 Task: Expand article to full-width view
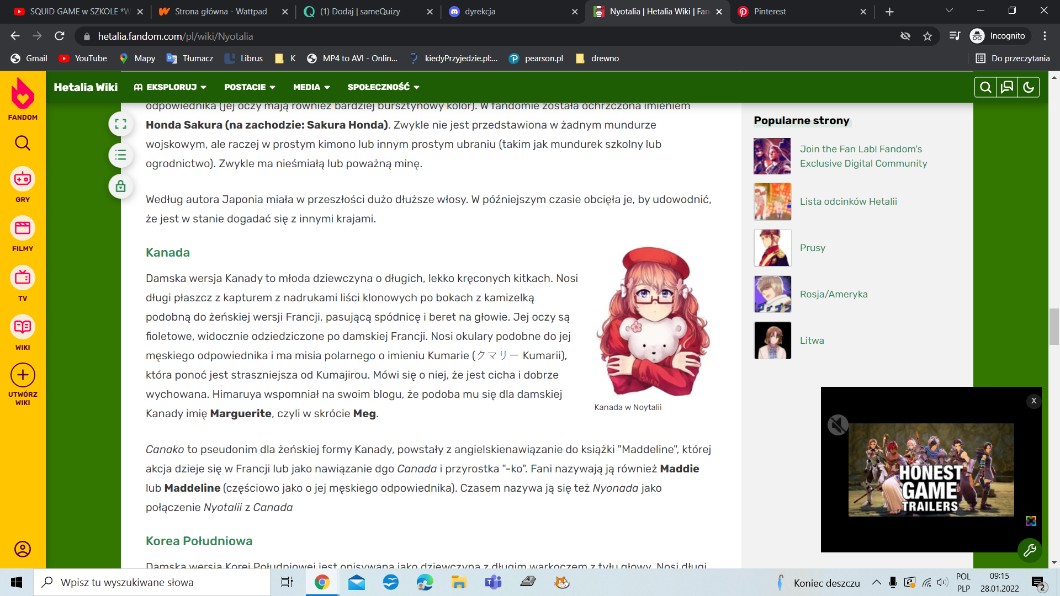[x=120, y=124]
